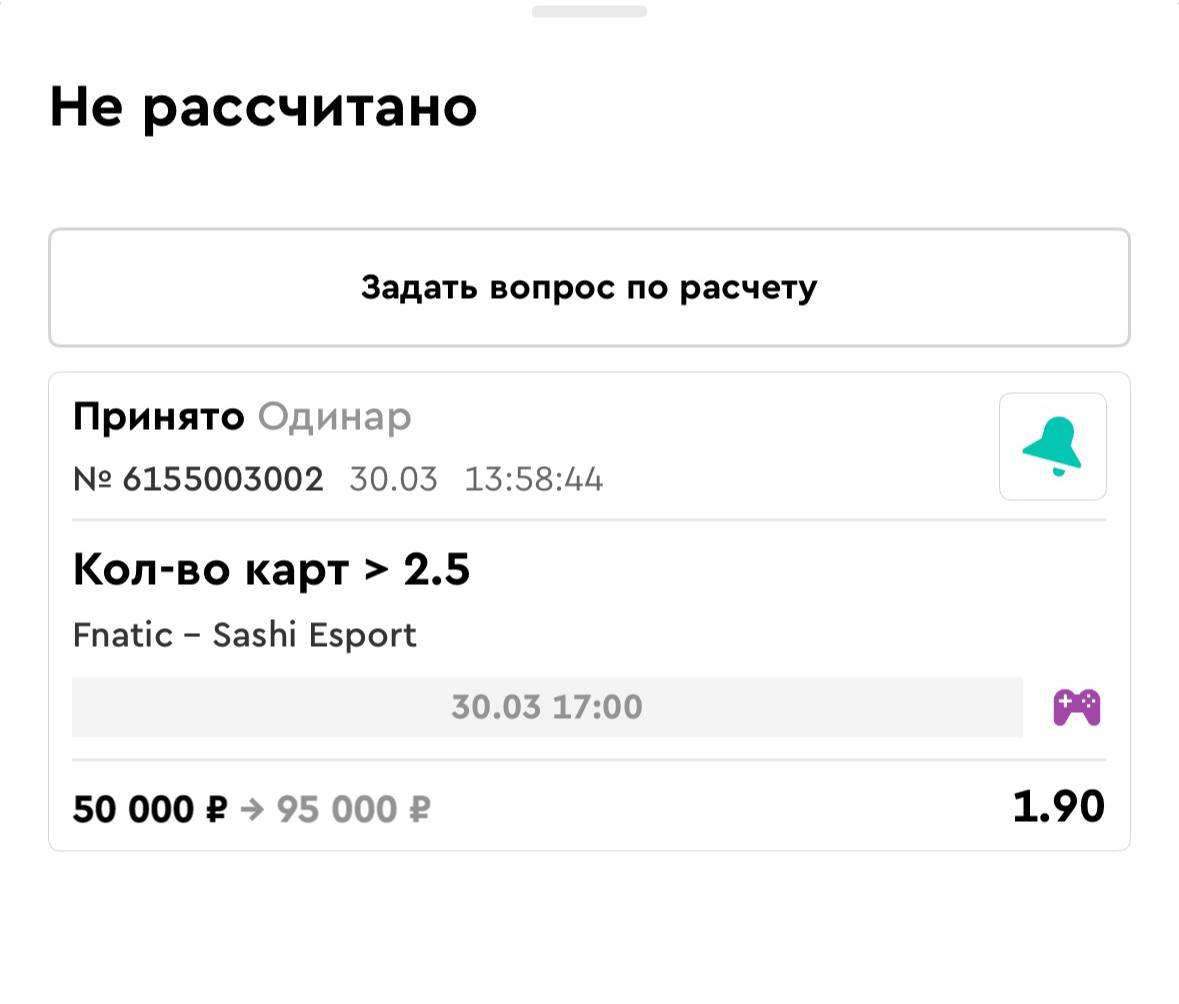Click the "Одинар" bet type label
This screenshot has height=1004, width=1179.
point(334,417)
